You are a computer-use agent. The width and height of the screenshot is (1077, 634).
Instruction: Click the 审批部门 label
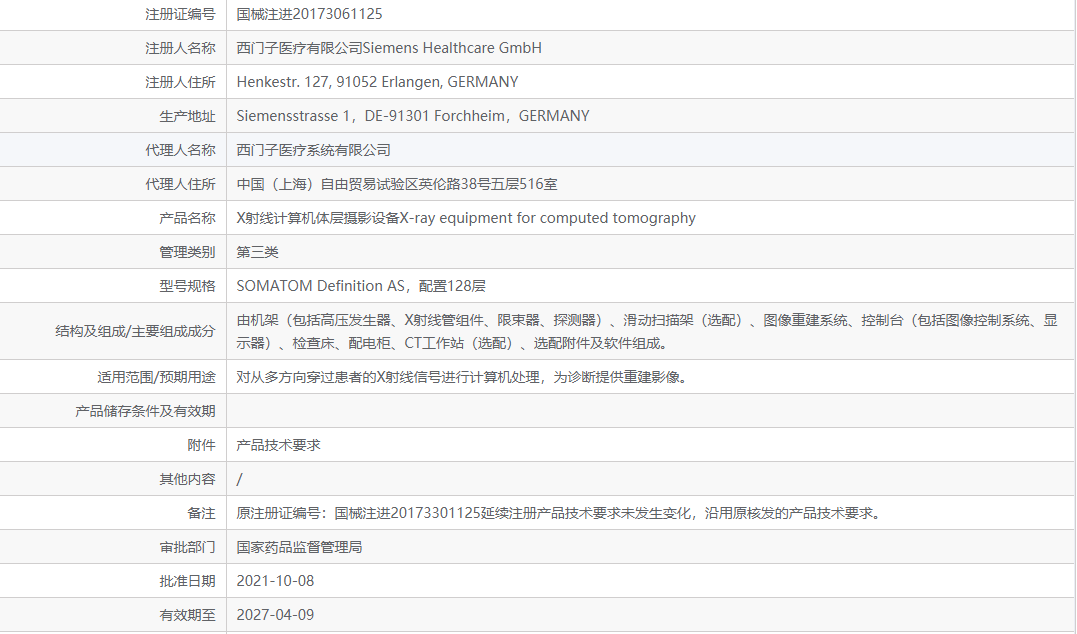[x=187, y=547]
